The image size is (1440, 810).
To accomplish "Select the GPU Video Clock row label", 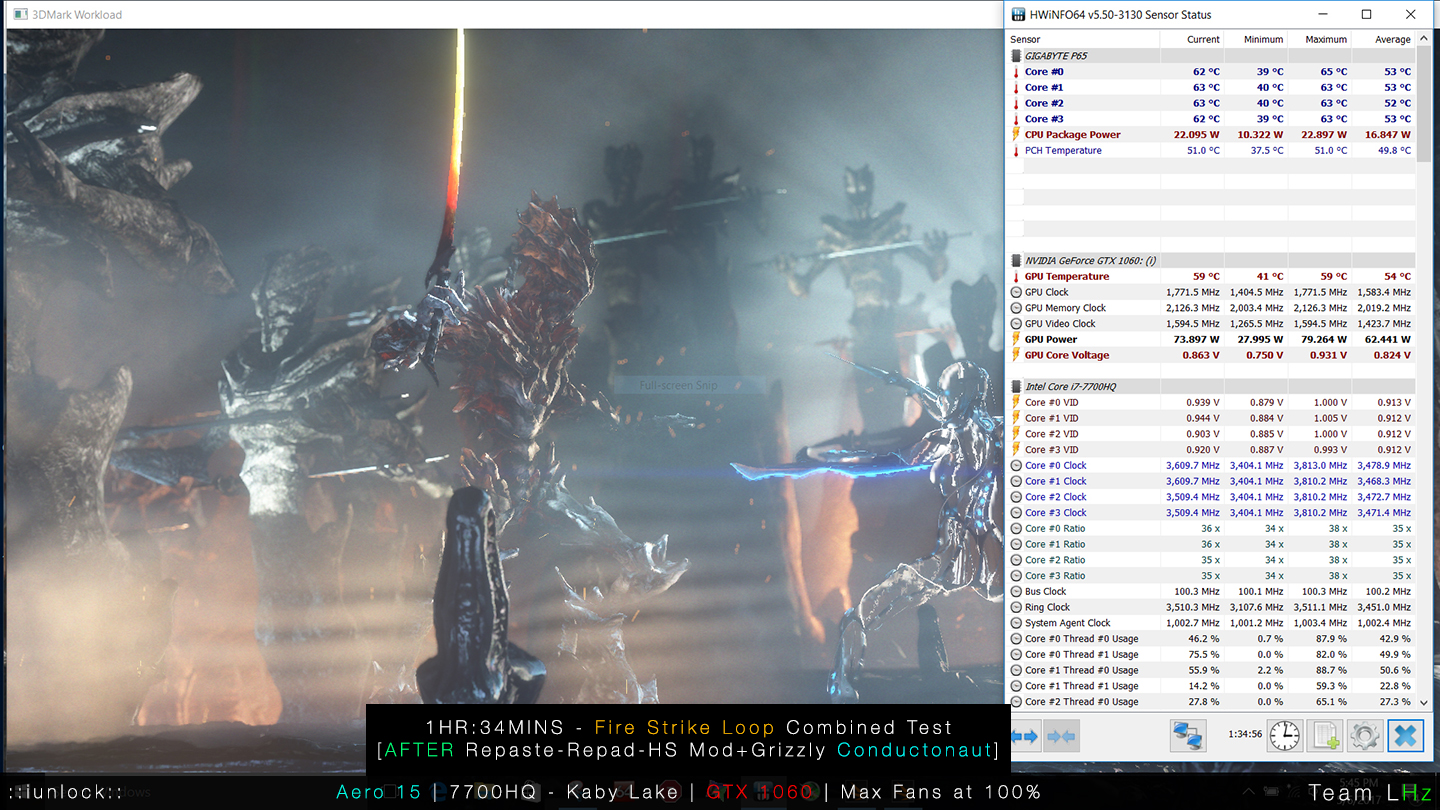I will (x=1060, y=324).
